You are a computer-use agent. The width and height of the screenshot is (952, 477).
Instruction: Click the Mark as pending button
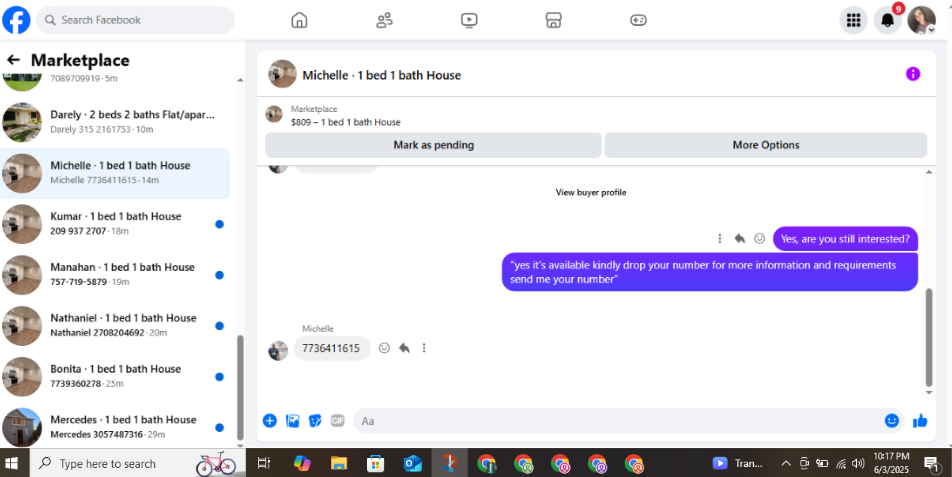(434, 145)
